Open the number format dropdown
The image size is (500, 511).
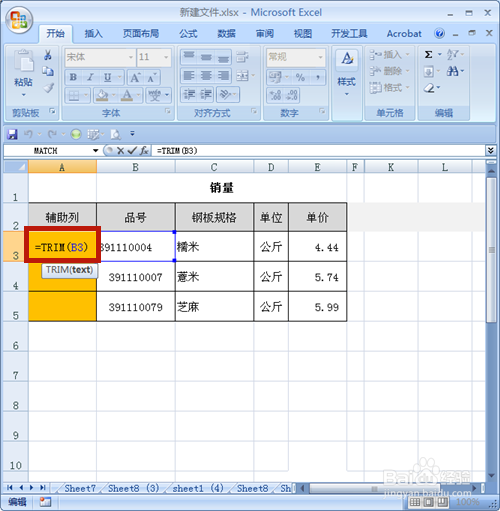click(320, 57)
